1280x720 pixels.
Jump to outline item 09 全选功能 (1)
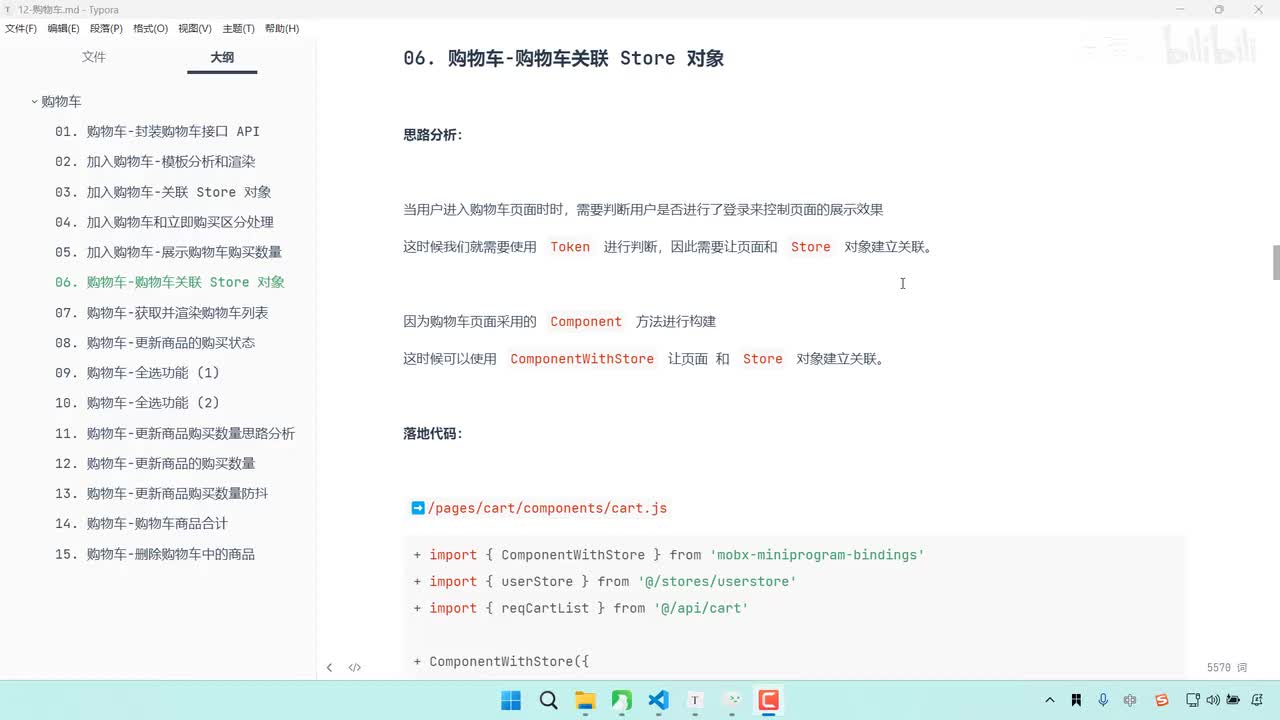[x=137, y=373]
